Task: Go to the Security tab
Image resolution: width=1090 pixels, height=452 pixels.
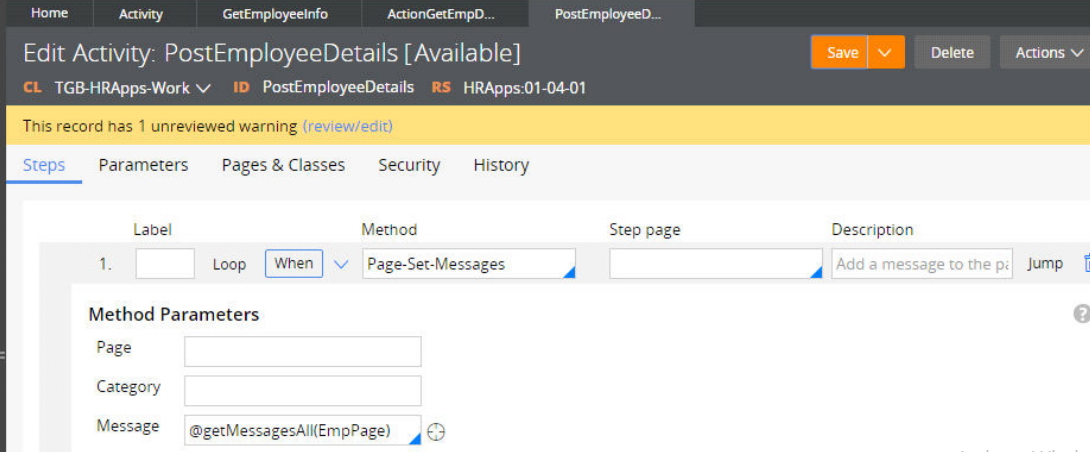Action: [409, 165]
